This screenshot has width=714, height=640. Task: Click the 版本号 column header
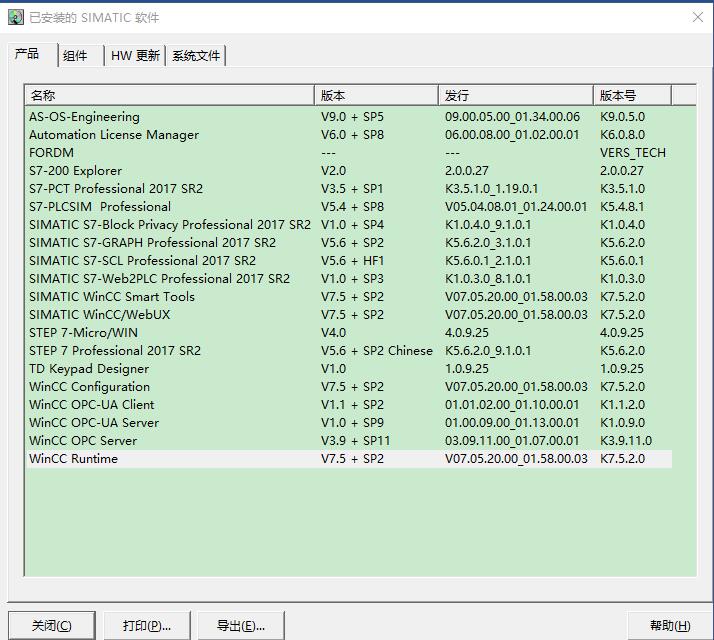(632, 96)
